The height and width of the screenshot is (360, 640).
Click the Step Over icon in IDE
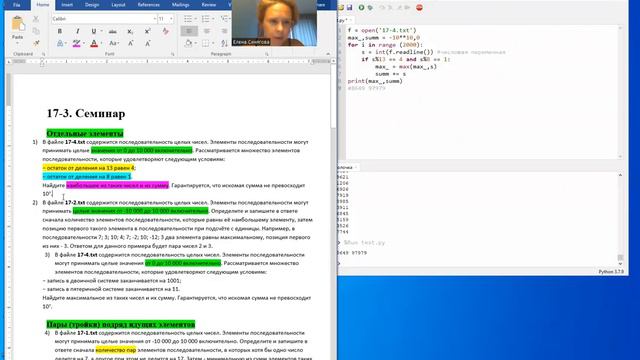[x=382, y=7]
